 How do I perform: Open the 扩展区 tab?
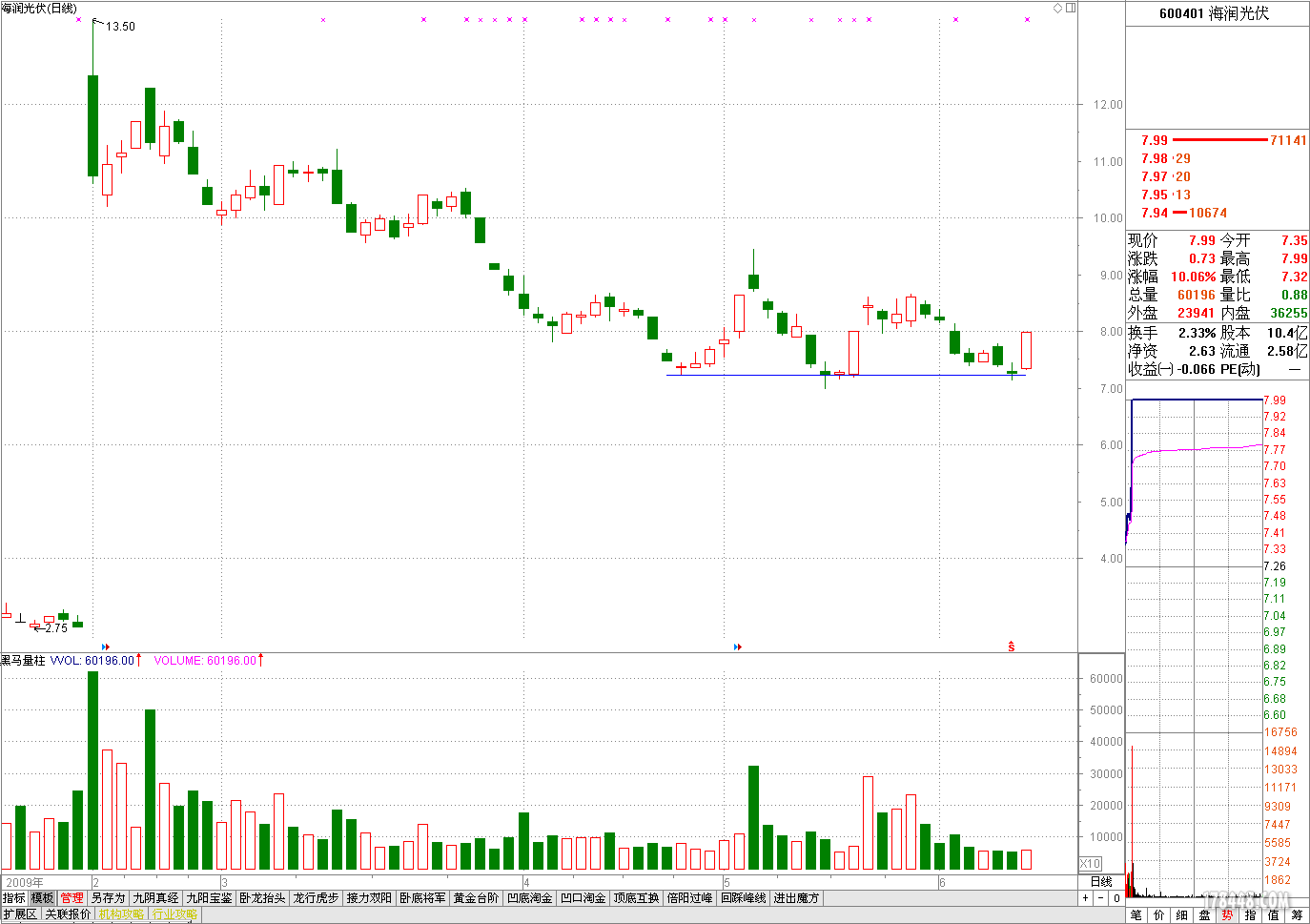[20, 914]
